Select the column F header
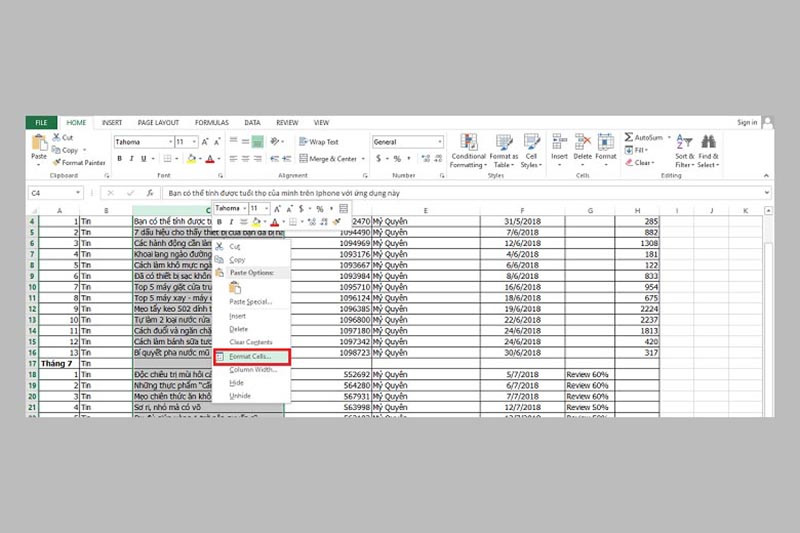Screen dimensions: 800x533 (x=522, y=210)
